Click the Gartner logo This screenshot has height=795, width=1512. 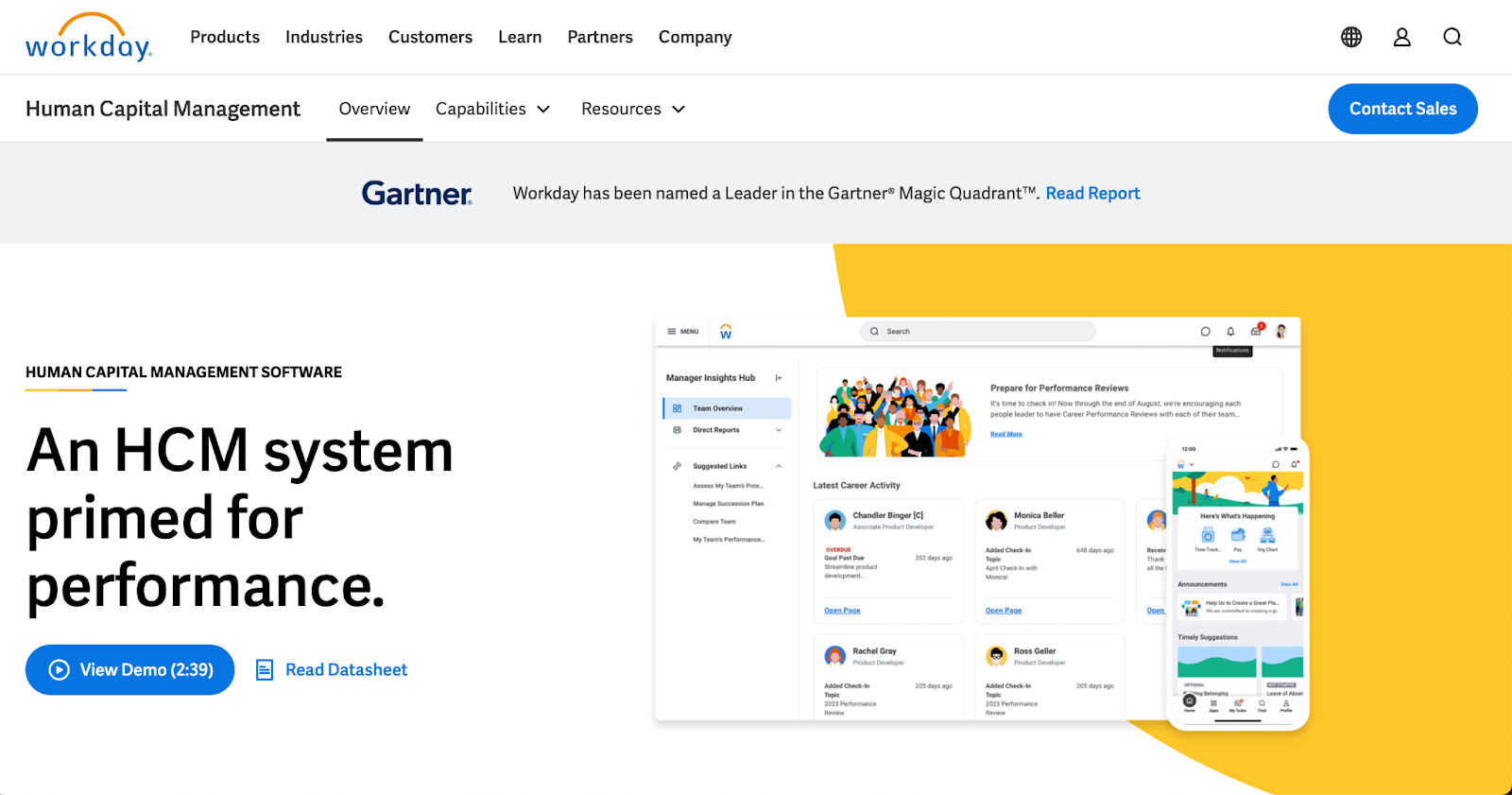click(417, 193)
